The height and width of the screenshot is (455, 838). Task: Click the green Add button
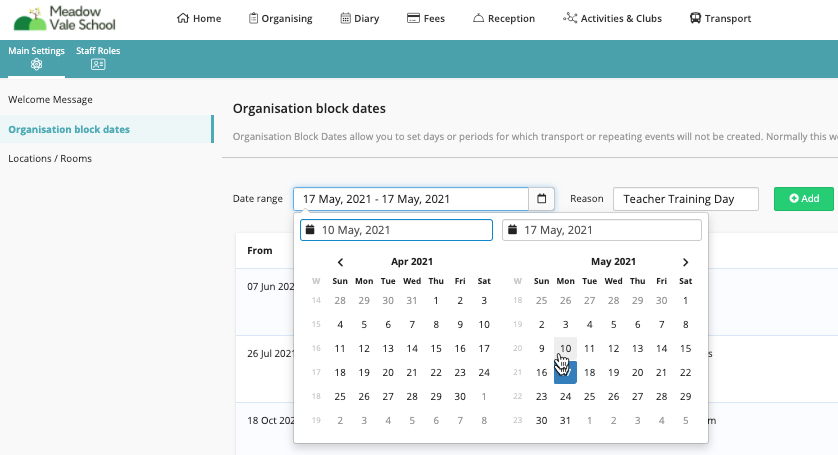coord(804,199)
